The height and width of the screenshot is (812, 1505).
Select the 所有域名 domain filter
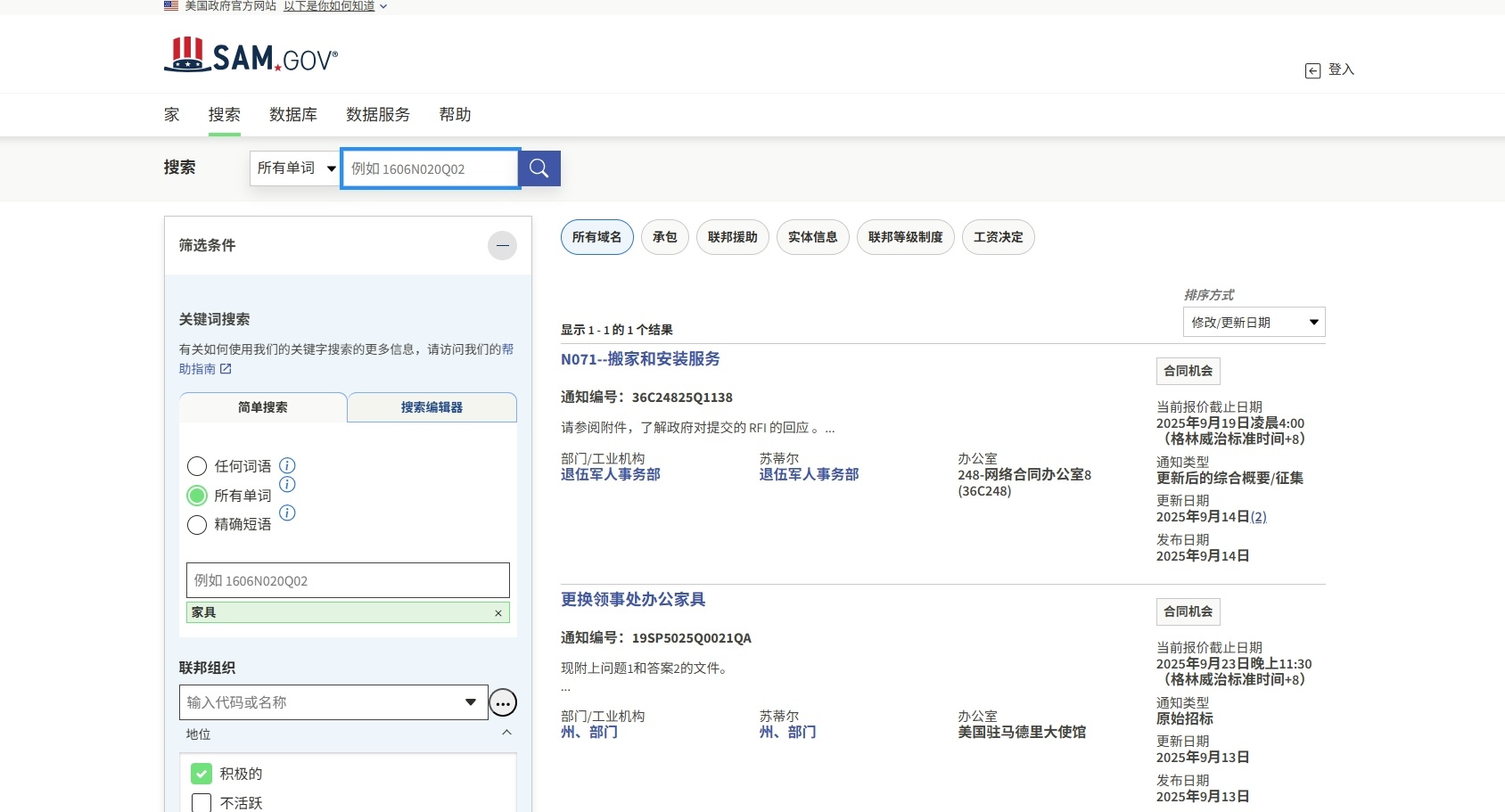pyautogui.click(x=597, y=237)
